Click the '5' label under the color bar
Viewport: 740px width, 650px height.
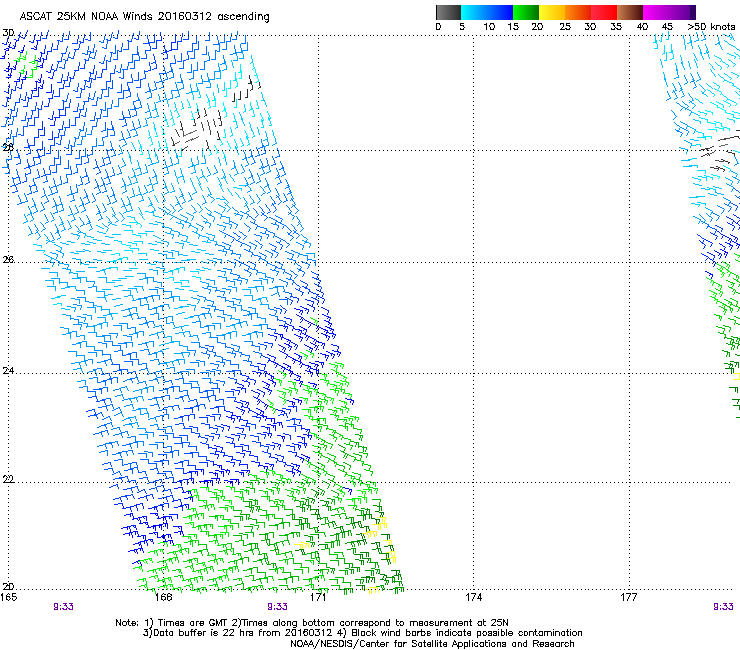462,27
